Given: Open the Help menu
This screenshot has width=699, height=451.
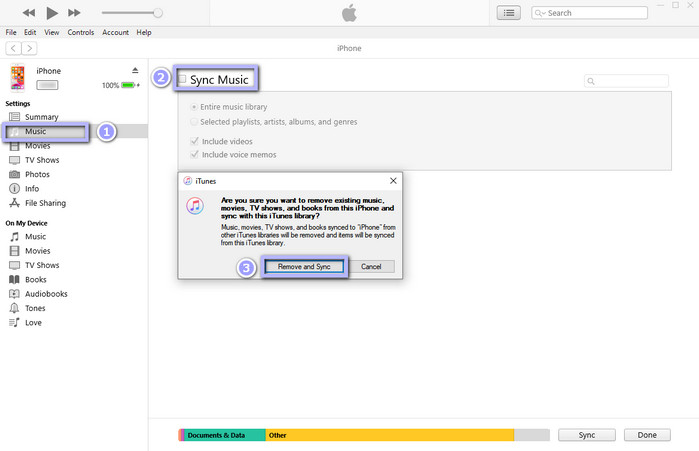Looking at the screenshot, I should click(144, 32).
